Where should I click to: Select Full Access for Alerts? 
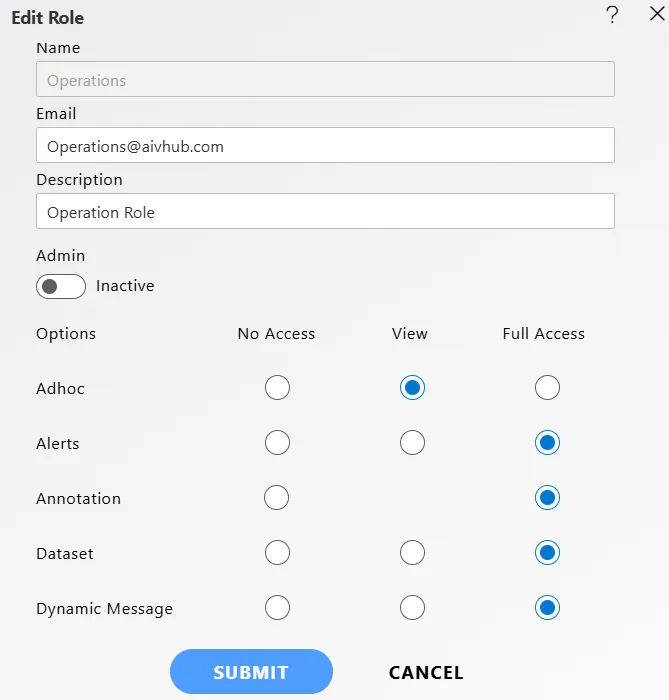click(x=547, y=442)
